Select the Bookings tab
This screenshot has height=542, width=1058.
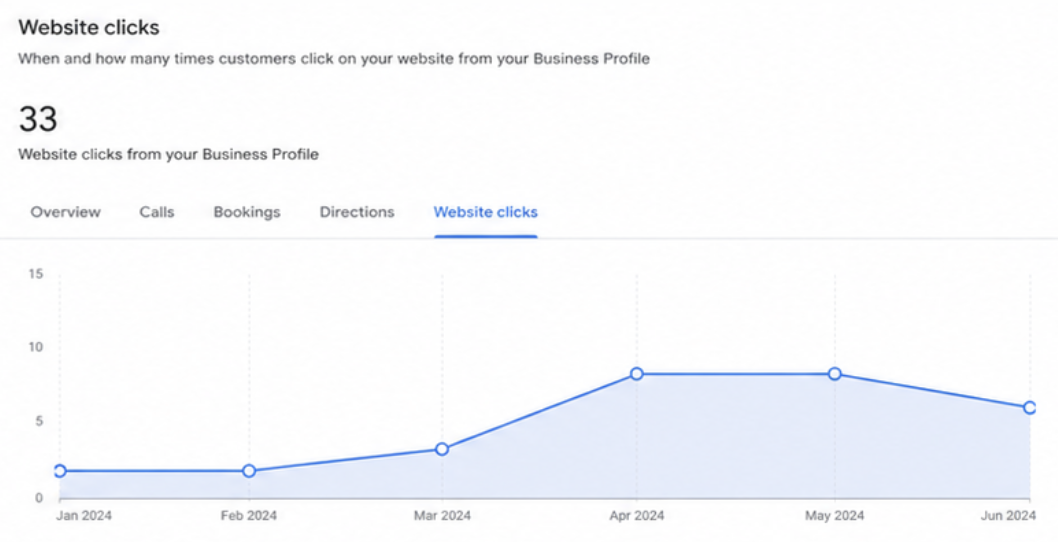click(x=247, y=212)
